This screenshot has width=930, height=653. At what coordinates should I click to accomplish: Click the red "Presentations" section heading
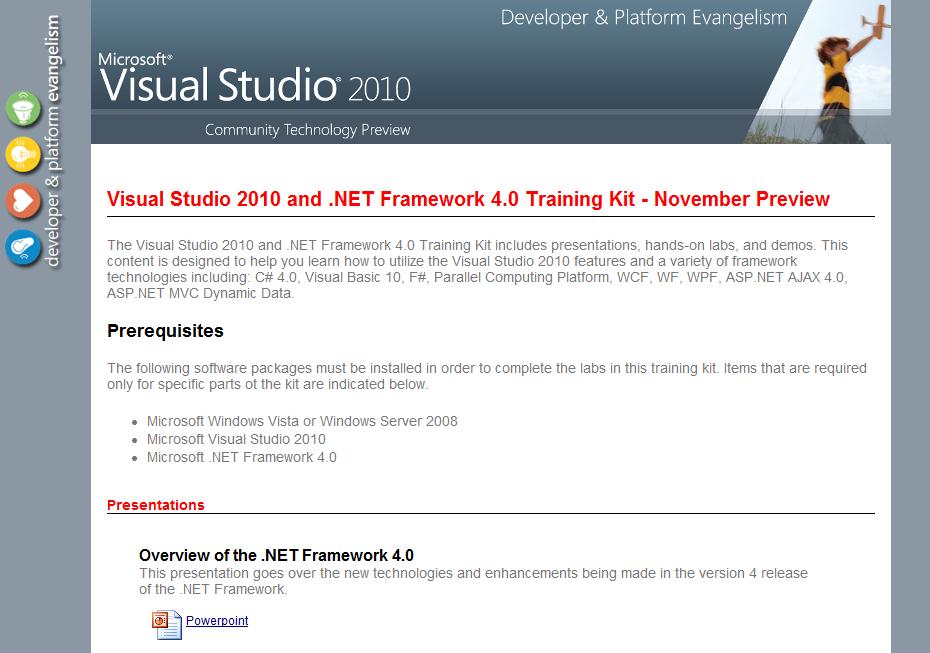pos(155,505)
